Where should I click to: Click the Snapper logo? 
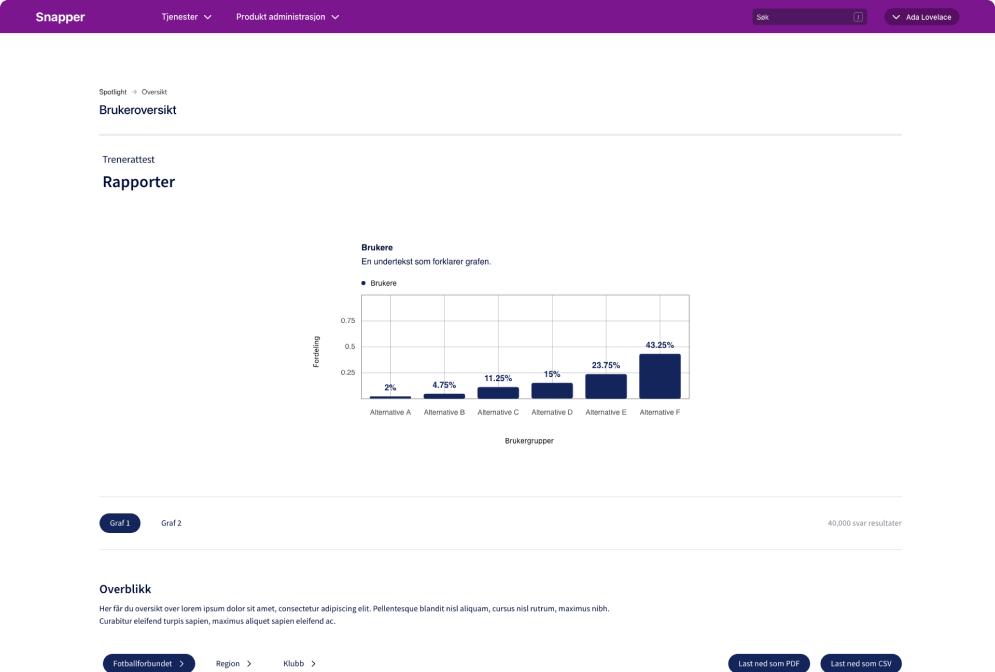pyautogui.click(x=60, y=17)
